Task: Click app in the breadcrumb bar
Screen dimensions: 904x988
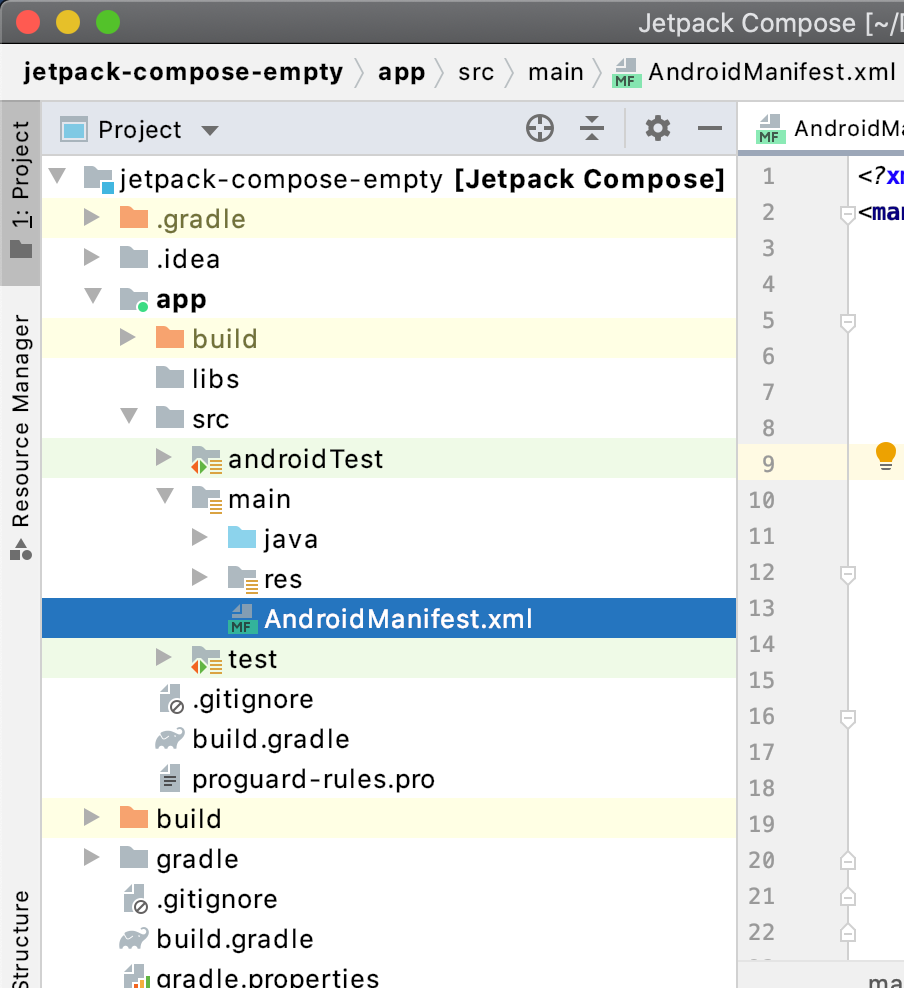Action: 402,72
